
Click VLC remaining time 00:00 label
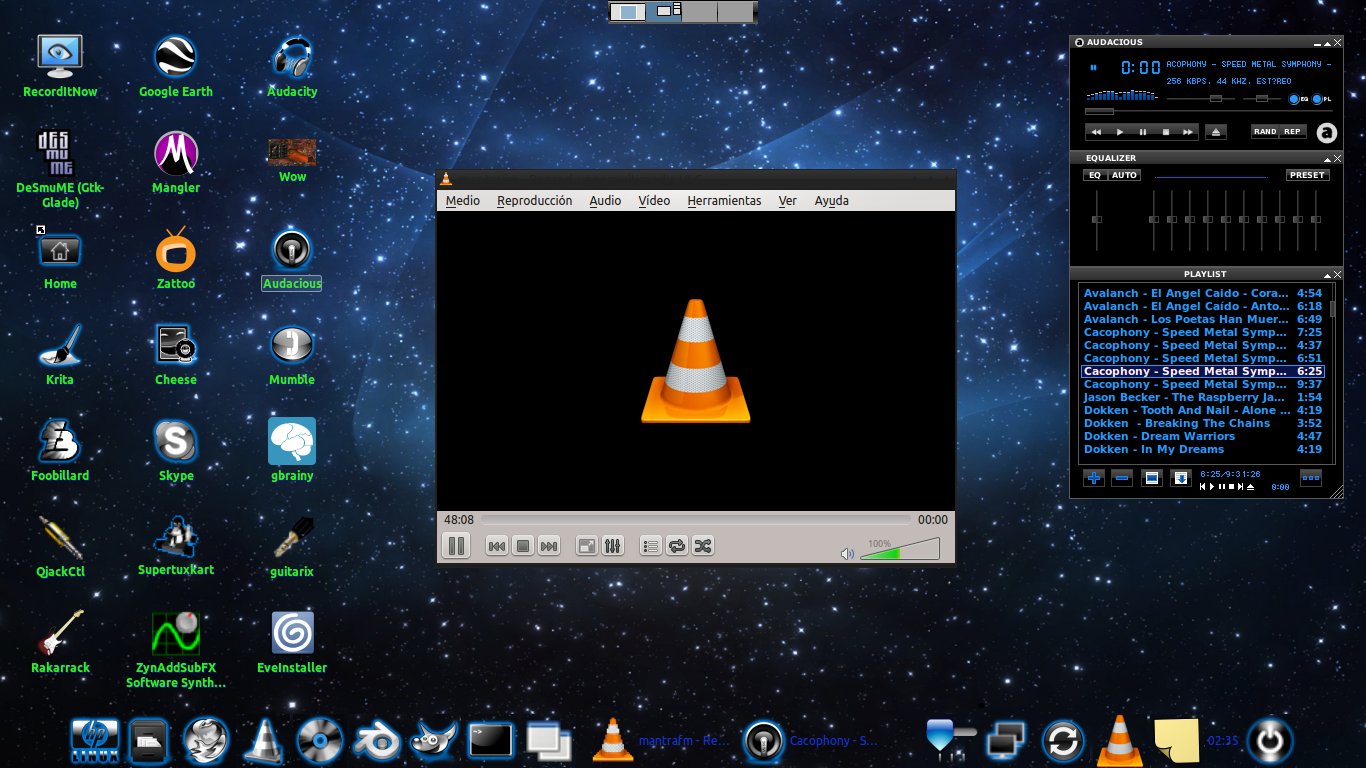[x=932, y=520]
